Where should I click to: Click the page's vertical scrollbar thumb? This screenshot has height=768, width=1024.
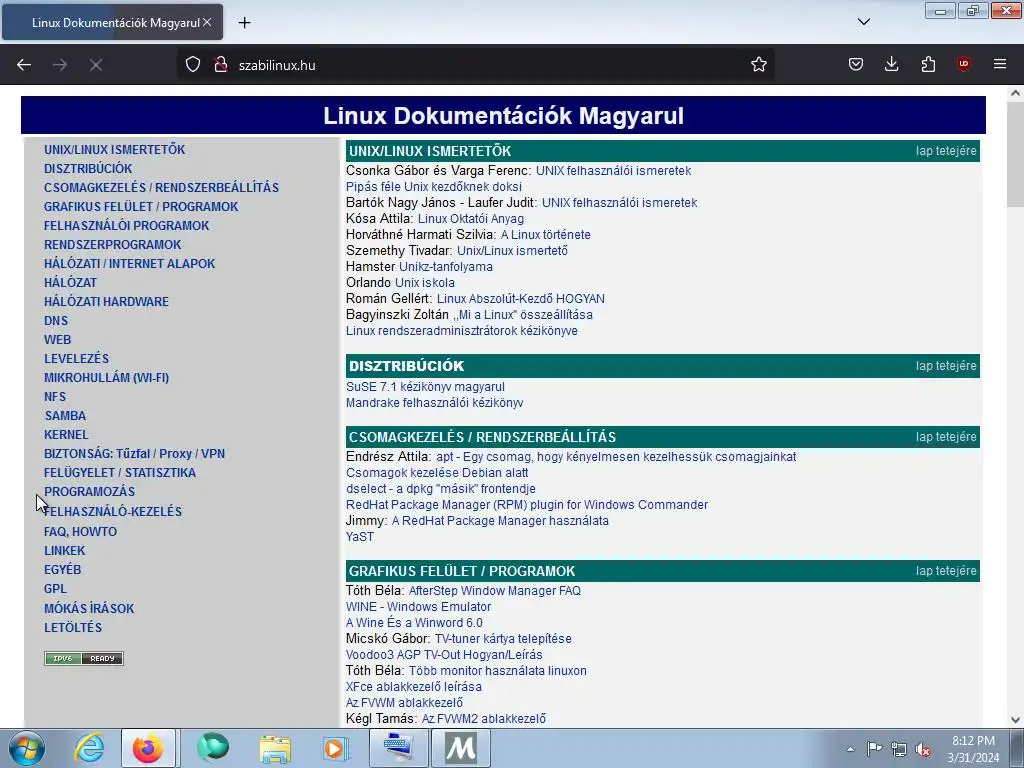point(1015,155)
